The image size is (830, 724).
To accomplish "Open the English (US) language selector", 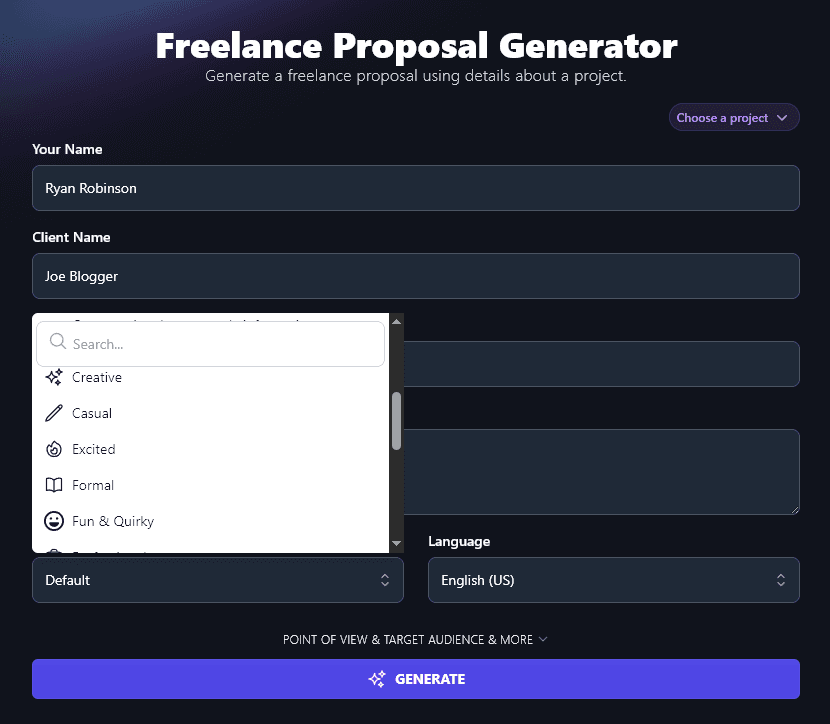I will click(x=613, y=580).
